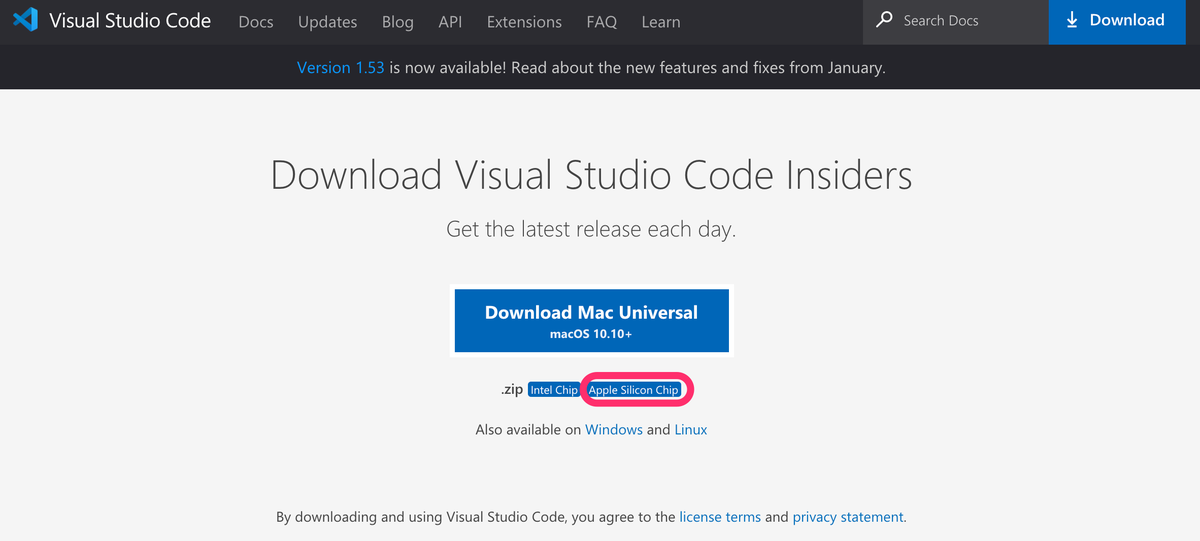Open the Version 1.53 link
The width and height of the screenshot is (1200, 541).
[x=341, y=68]
